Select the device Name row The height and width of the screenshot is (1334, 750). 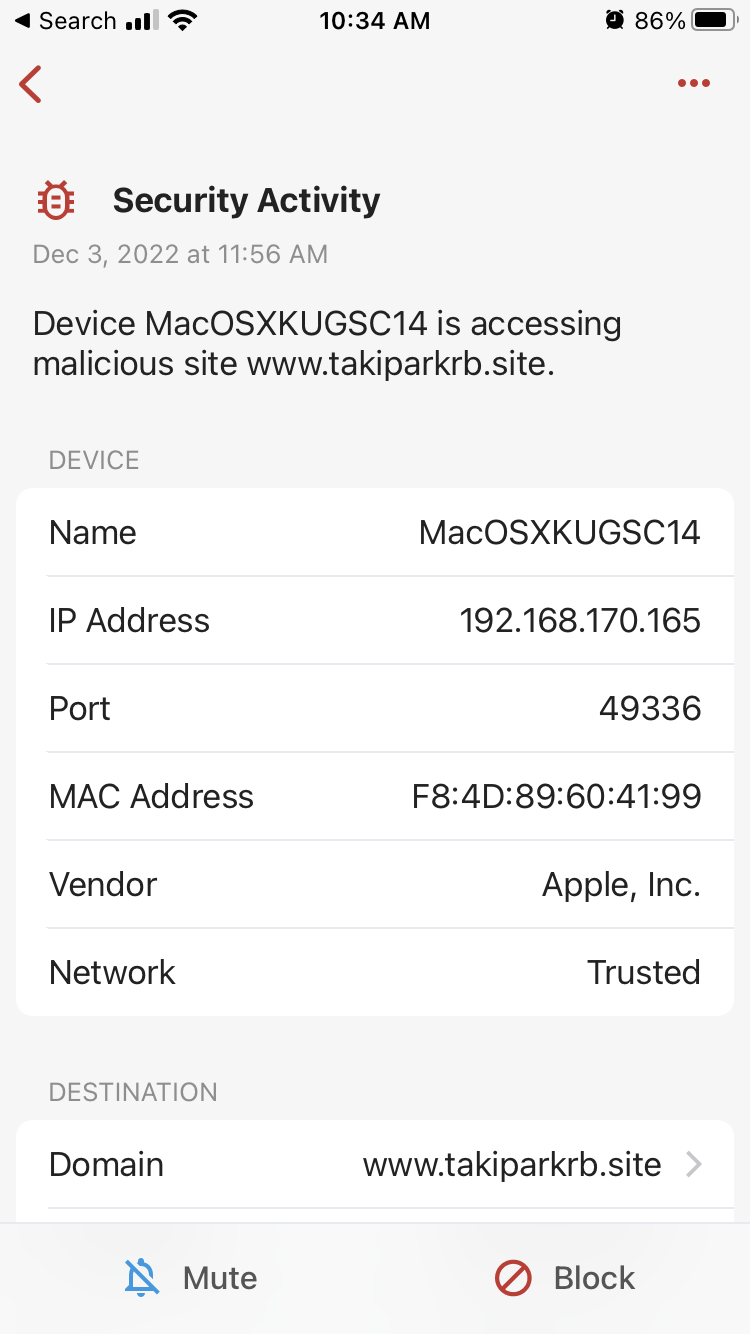click(375, 532)
